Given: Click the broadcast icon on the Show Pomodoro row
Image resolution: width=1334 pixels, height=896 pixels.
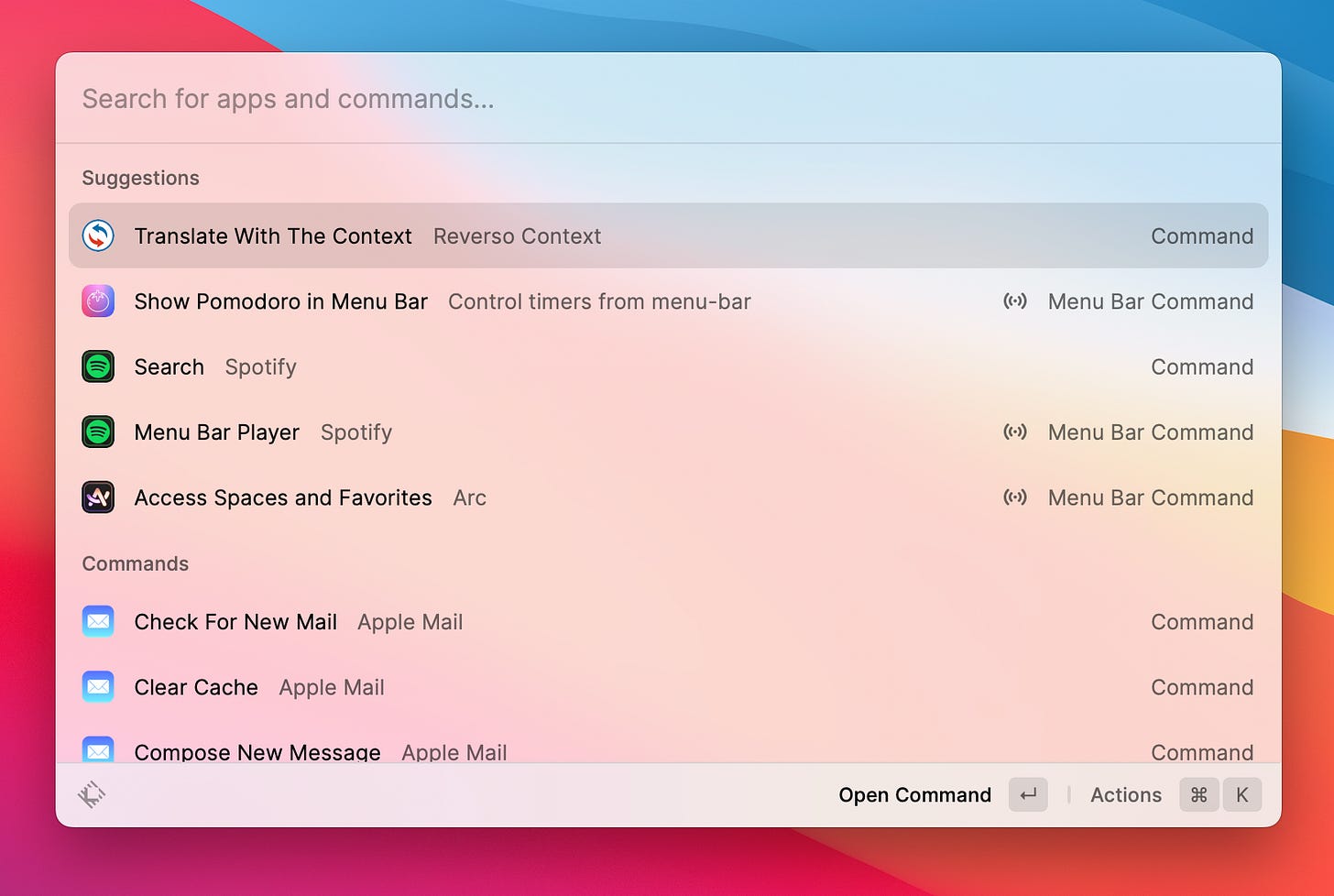Looking at the screenshot, I should (1015, 301).
